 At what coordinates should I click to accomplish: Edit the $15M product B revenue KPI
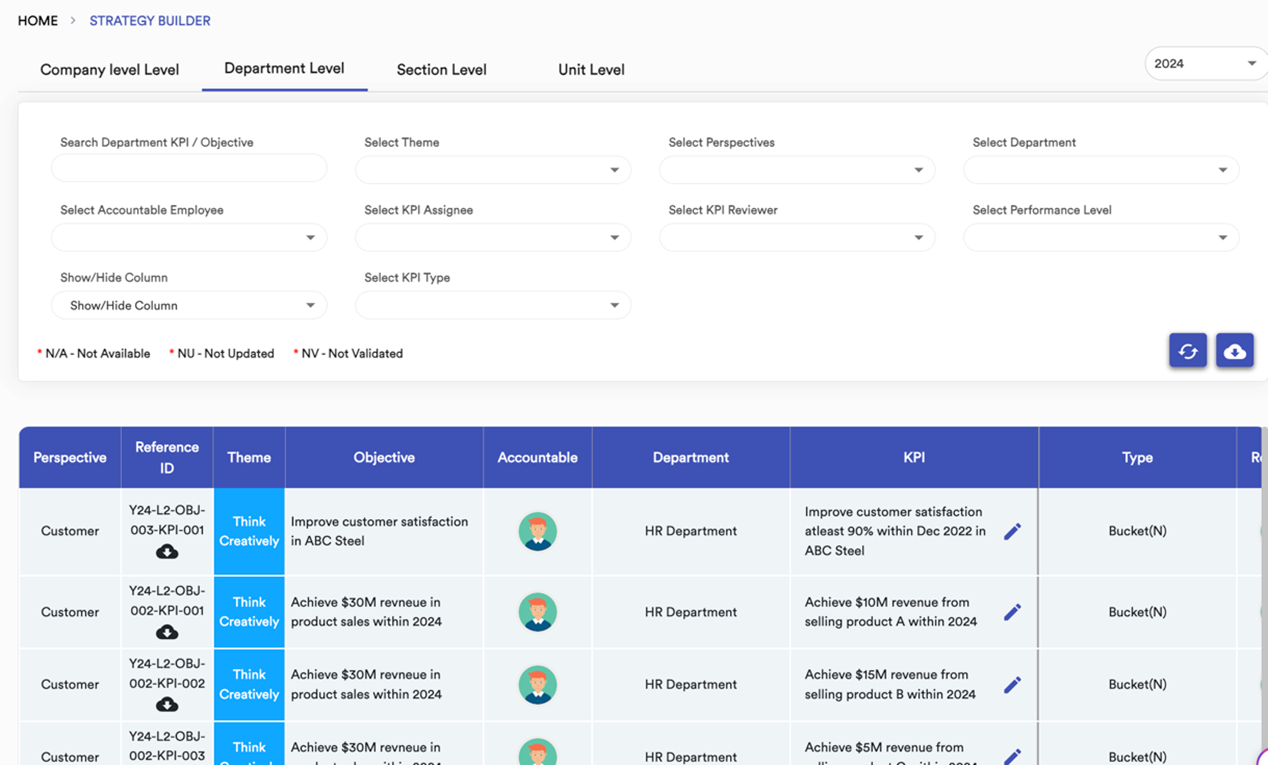(x=1012, y=684)
